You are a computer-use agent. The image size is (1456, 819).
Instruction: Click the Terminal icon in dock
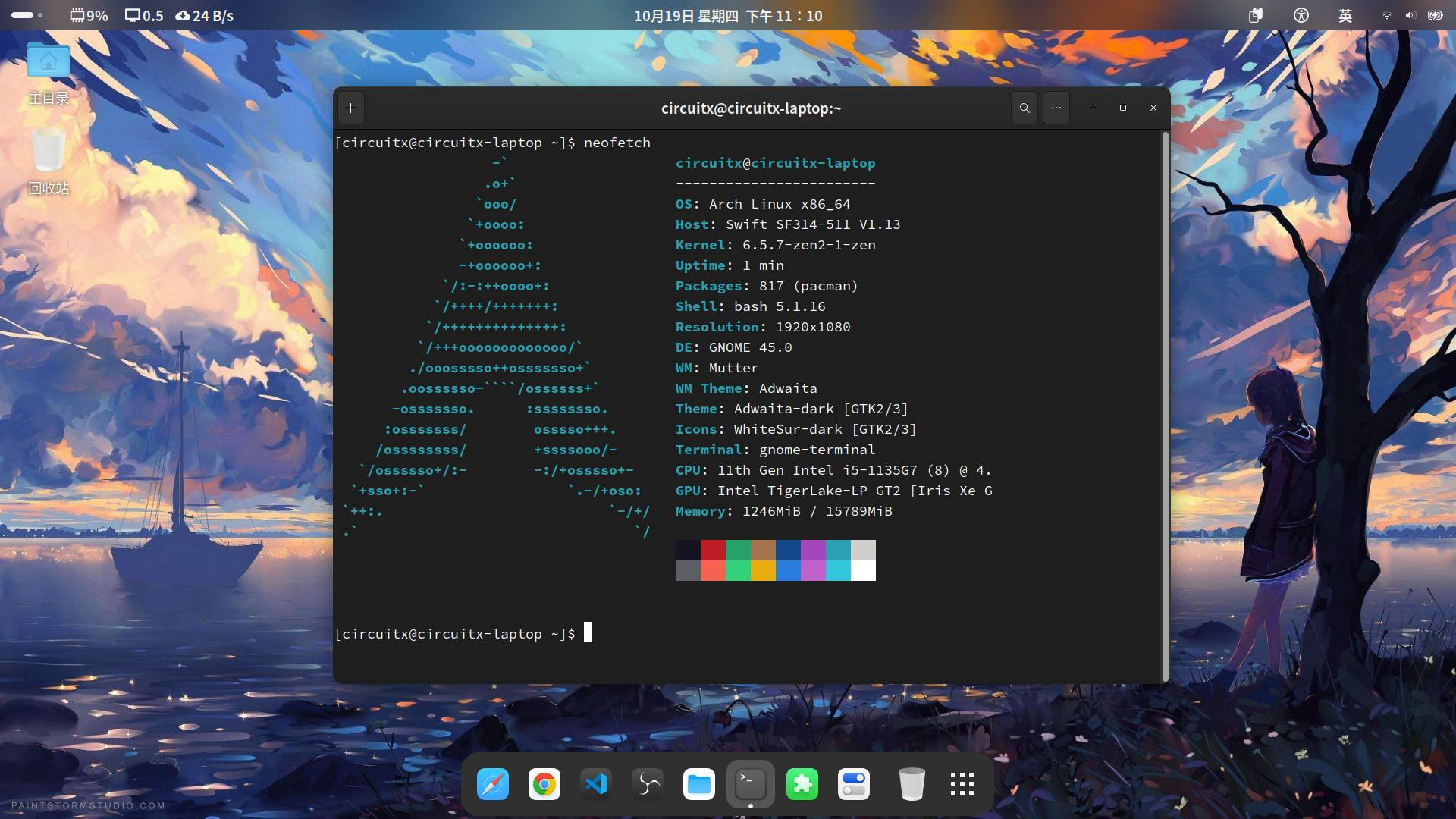[x=751, y=783]
